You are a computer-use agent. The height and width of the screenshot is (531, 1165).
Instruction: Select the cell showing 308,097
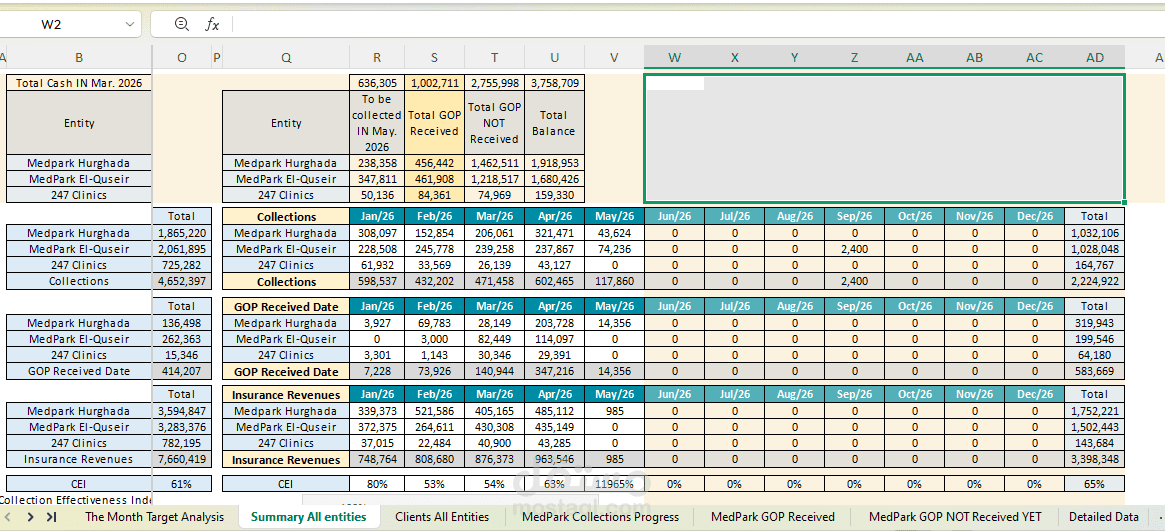point(377,232)
